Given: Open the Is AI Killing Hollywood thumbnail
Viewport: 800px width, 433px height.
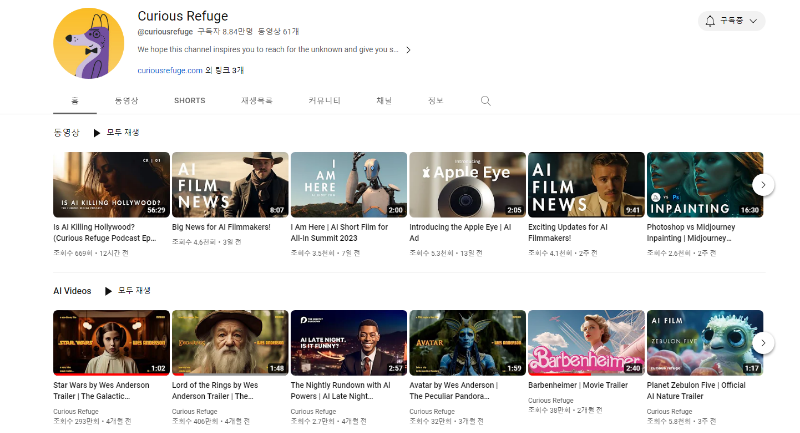Looking at the screenshot, I should 111,185.
